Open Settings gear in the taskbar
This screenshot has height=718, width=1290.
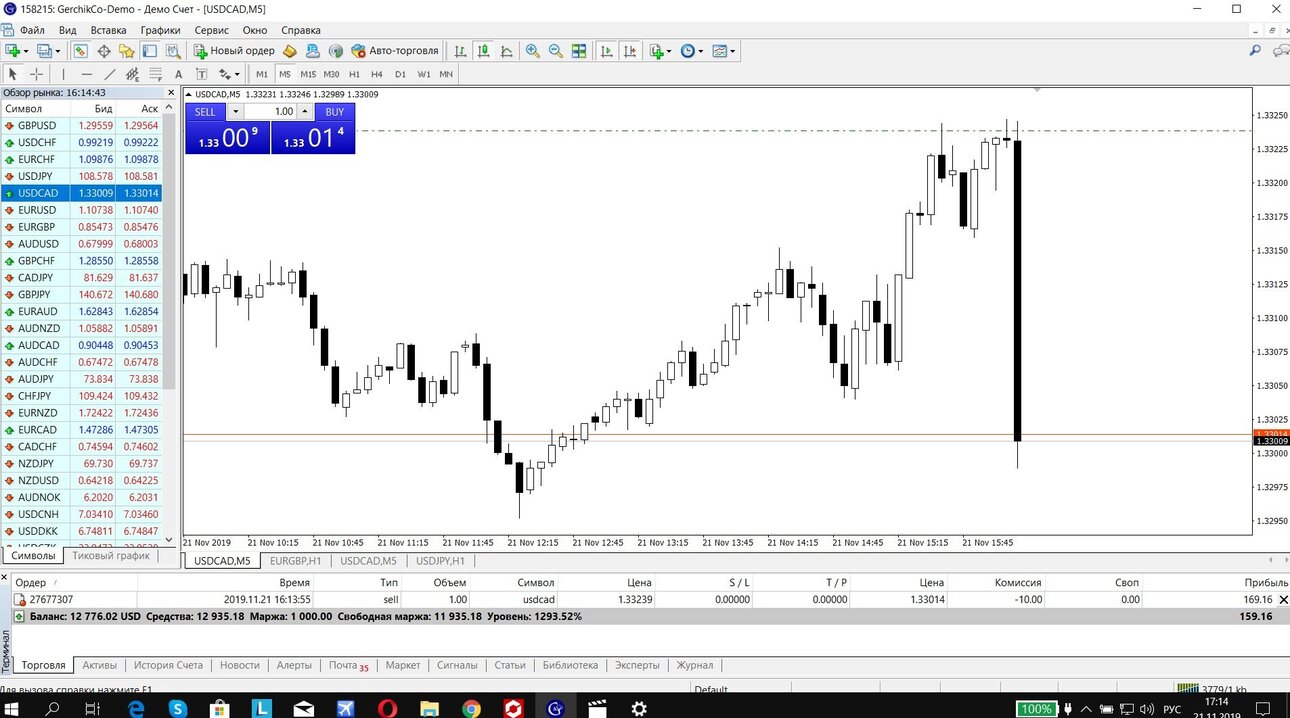639,708
